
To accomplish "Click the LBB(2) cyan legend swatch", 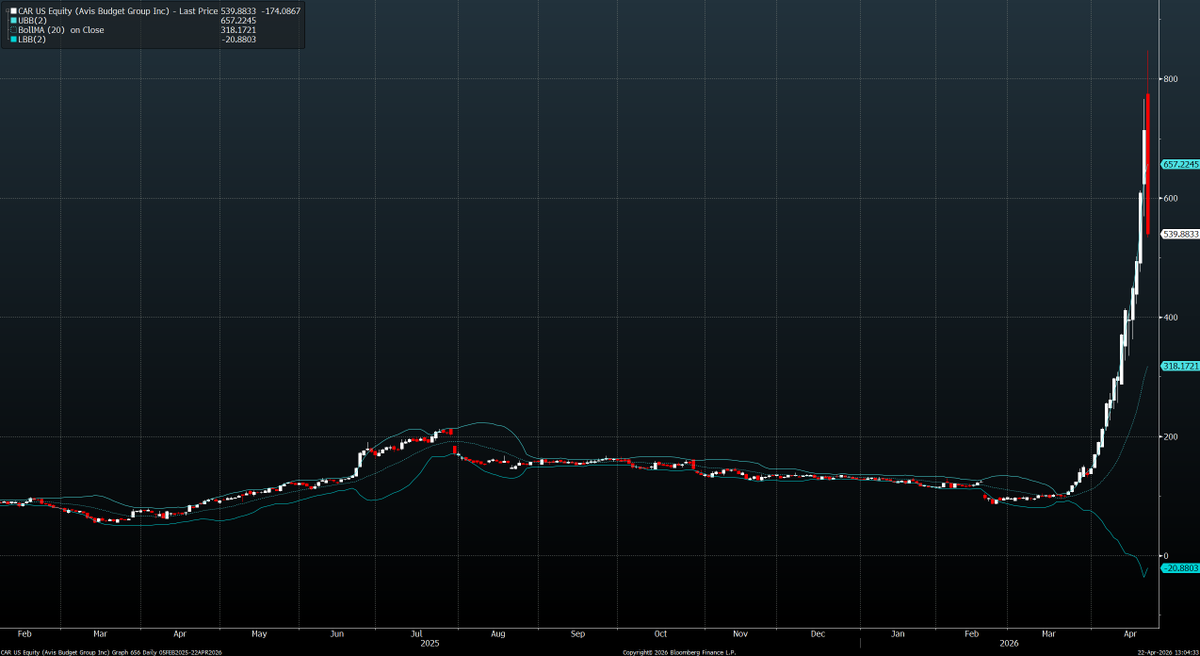I will pos(14,39).
